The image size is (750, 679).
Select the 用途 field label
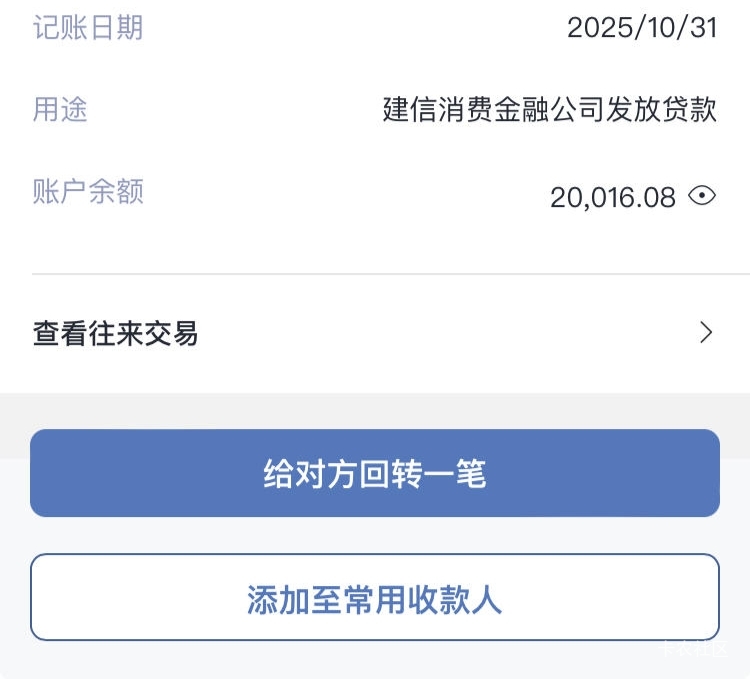click(60, 109)
